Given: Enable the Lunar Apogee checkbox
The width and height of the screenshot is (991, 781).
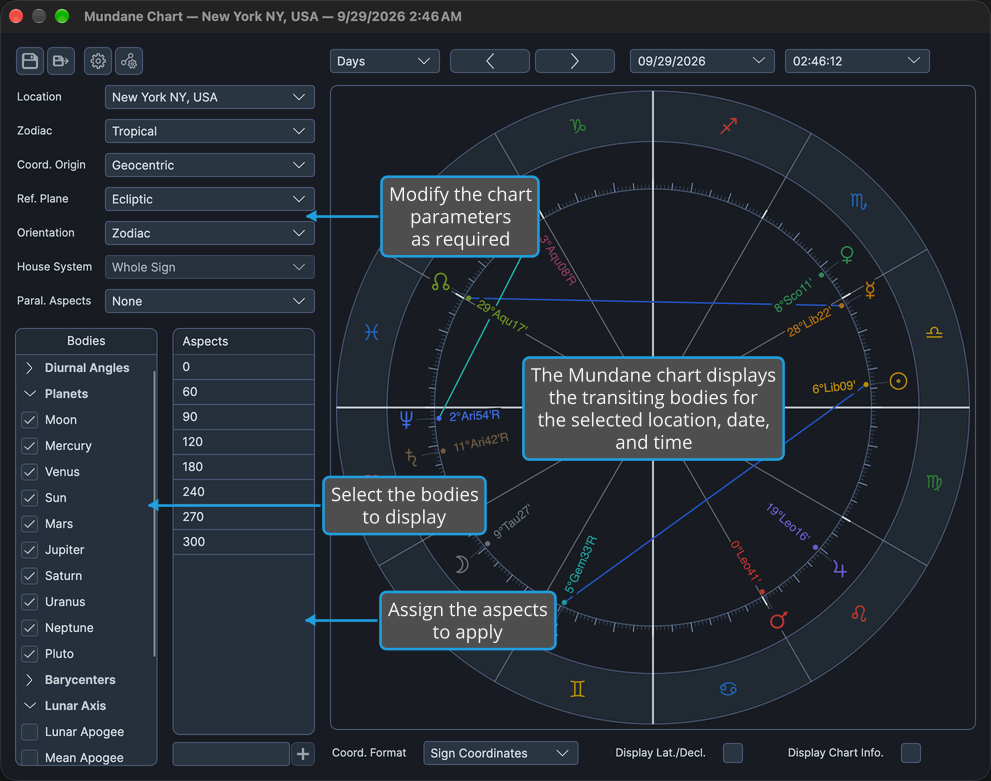Looking at the screenshot, I should click(30, 732).
